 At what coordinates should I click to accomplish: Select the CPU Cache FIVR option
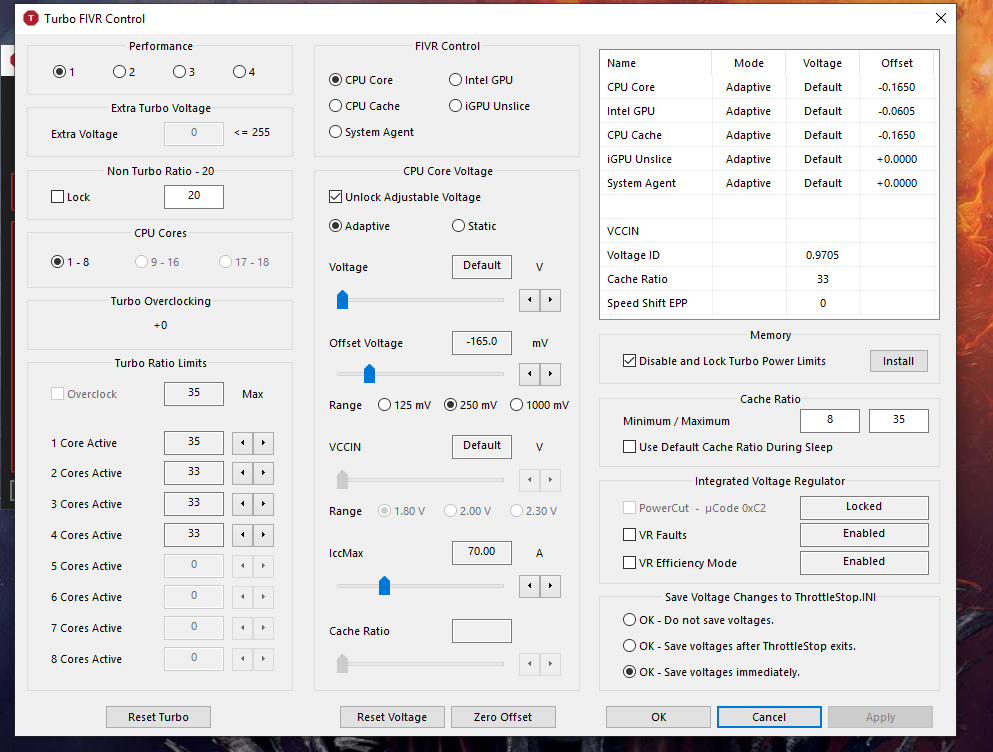pos(365,106)
